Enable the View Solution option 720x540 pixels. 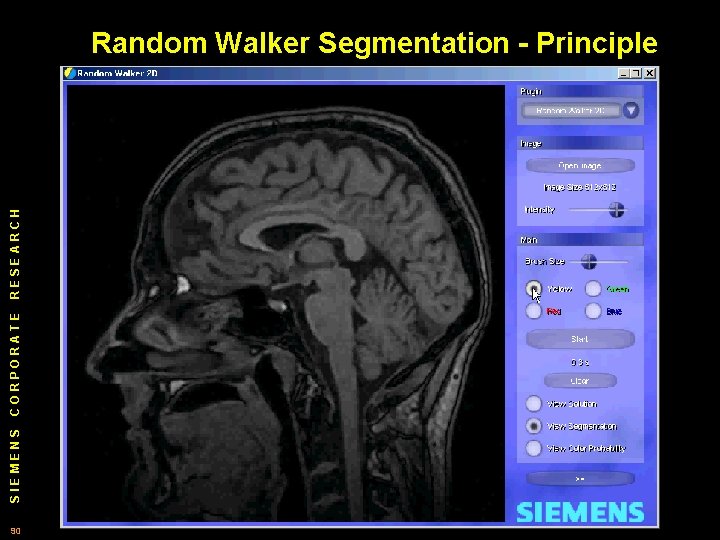(534, 404)
